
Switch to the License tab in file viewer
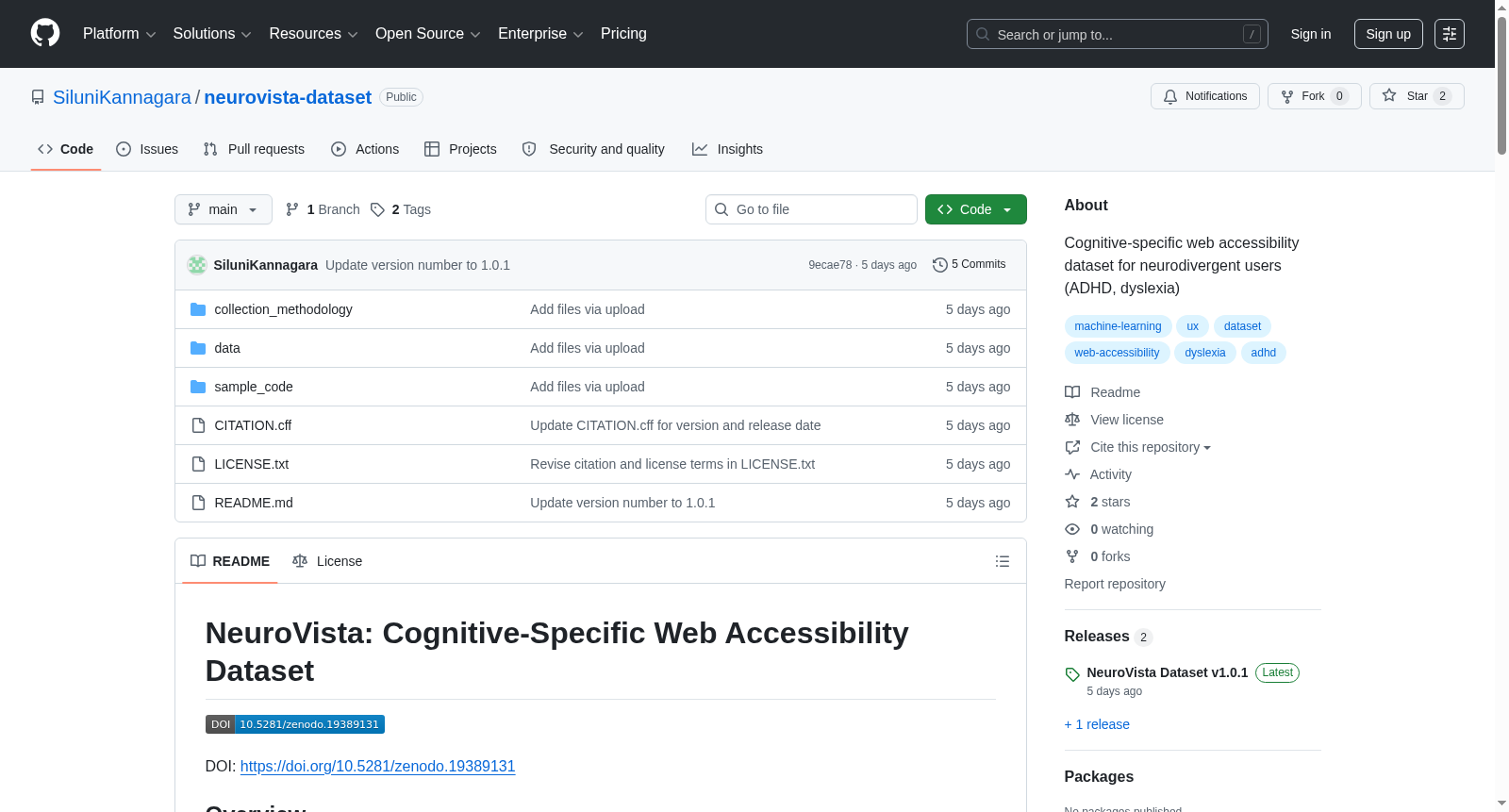[327, 561]
